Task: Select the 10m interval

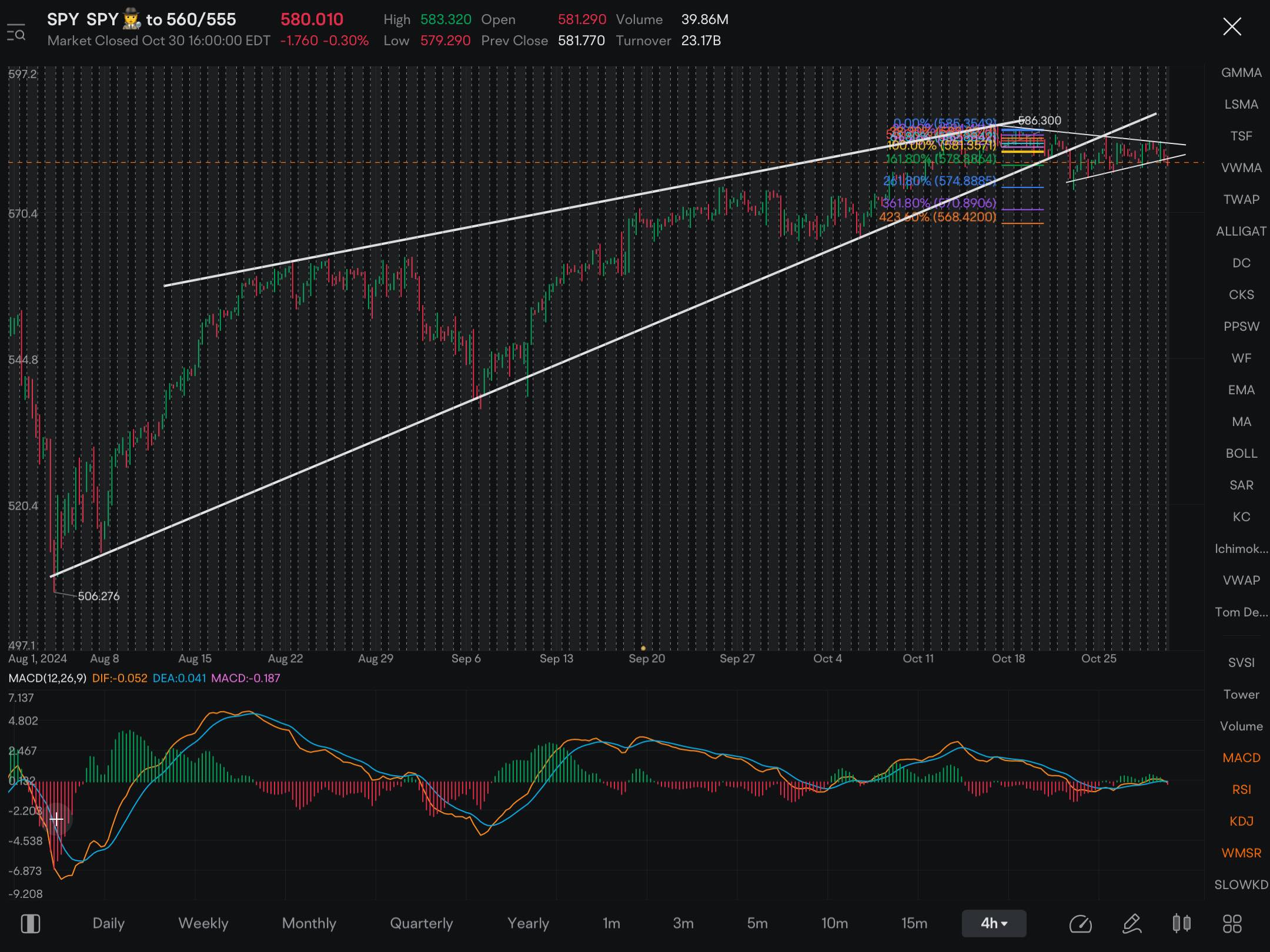Action: 834,923
